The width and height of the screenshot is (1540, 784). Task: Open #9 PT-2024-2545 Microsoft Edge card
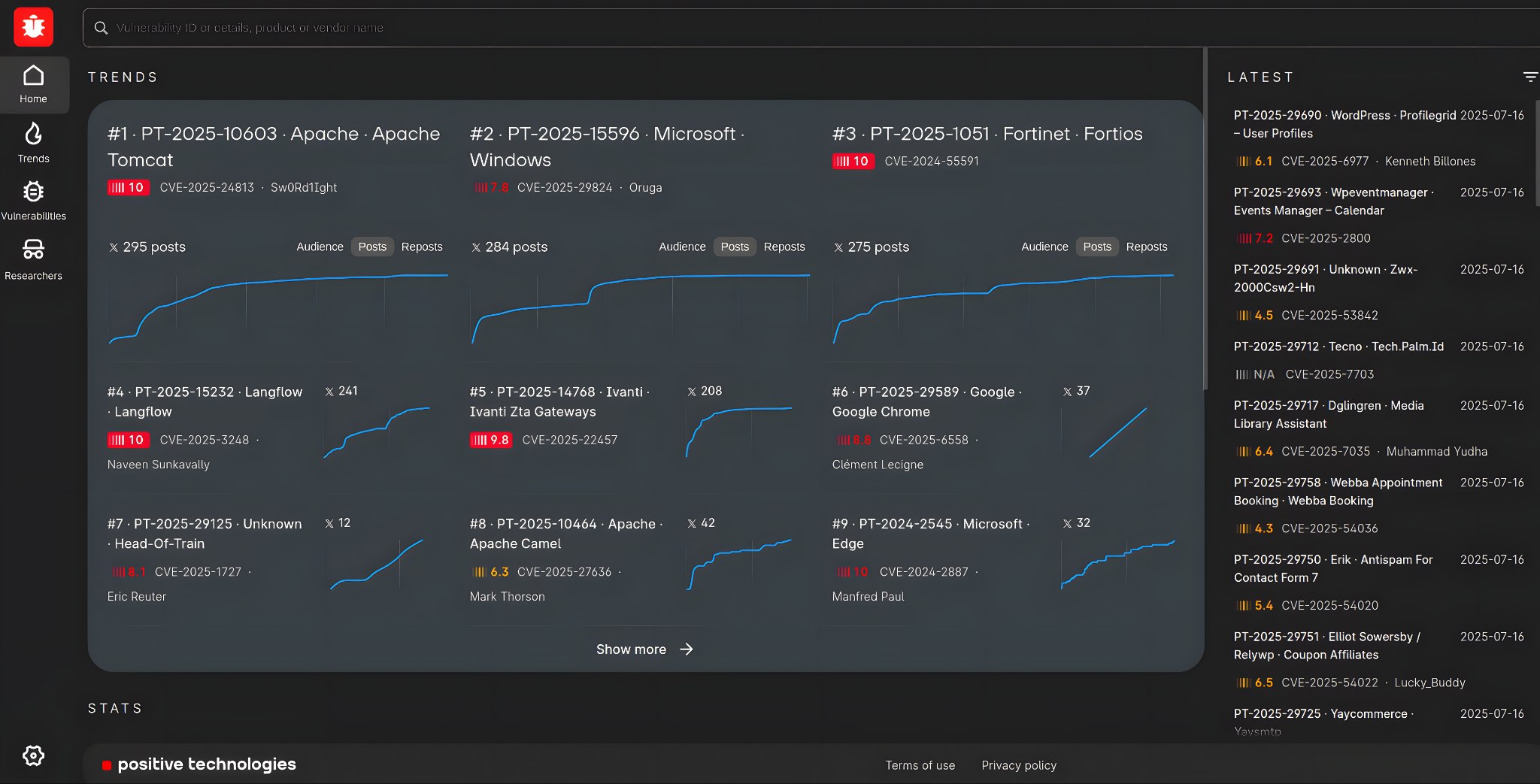pos(931,534)
